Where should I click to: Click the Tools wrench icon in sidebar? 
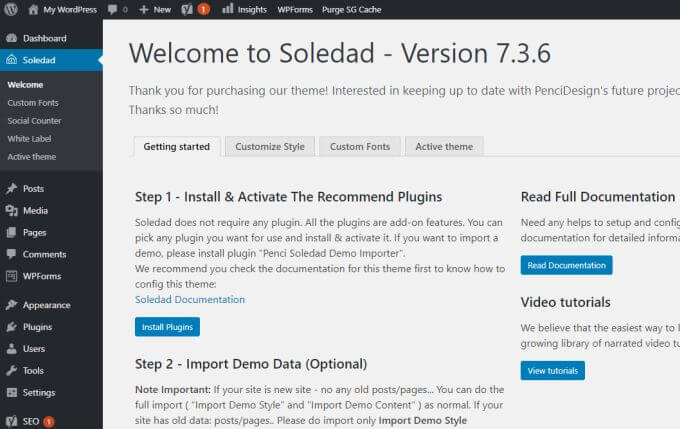click(11, 371)
